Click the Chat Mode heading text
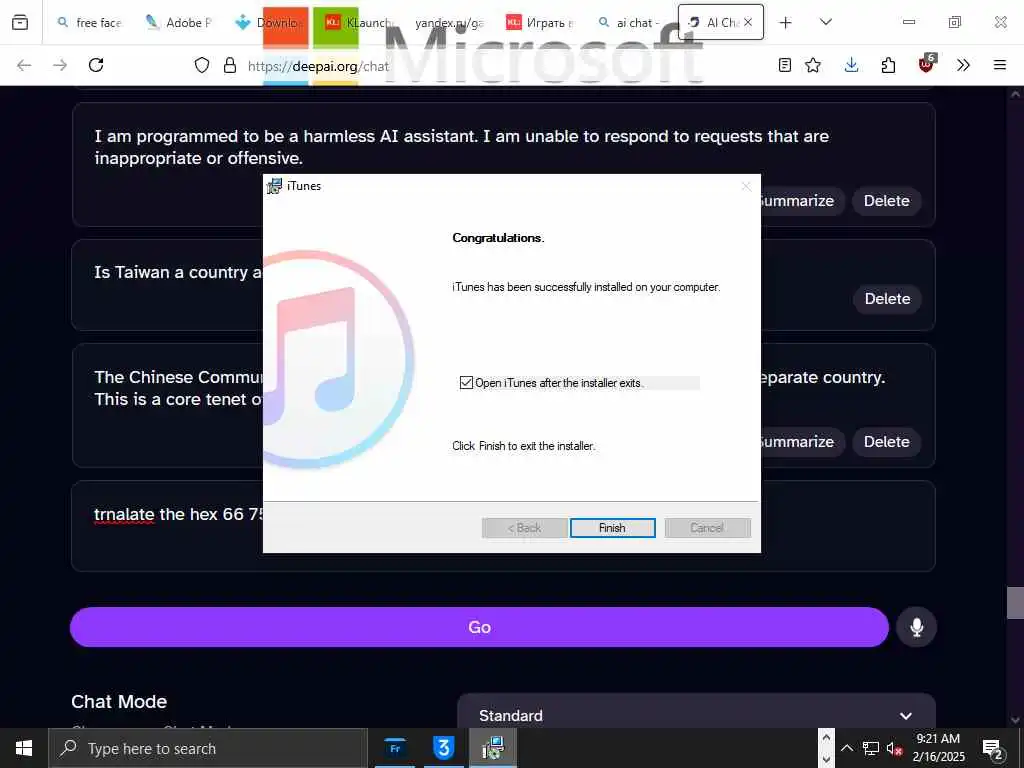 119,701
